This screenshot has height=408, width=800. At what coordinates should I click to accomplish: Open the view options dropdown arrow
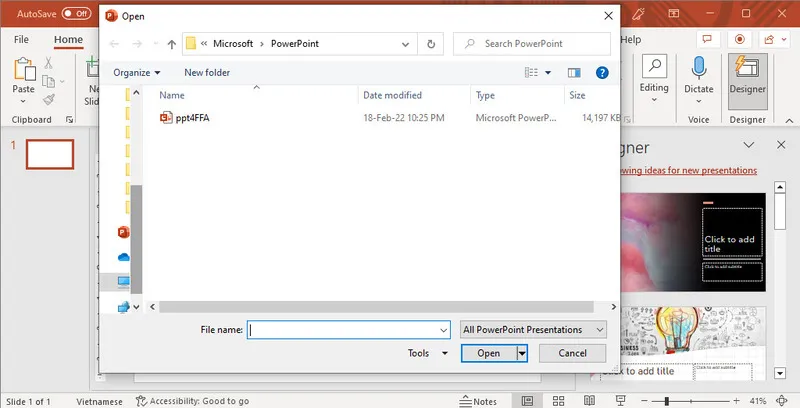point(548,73)
